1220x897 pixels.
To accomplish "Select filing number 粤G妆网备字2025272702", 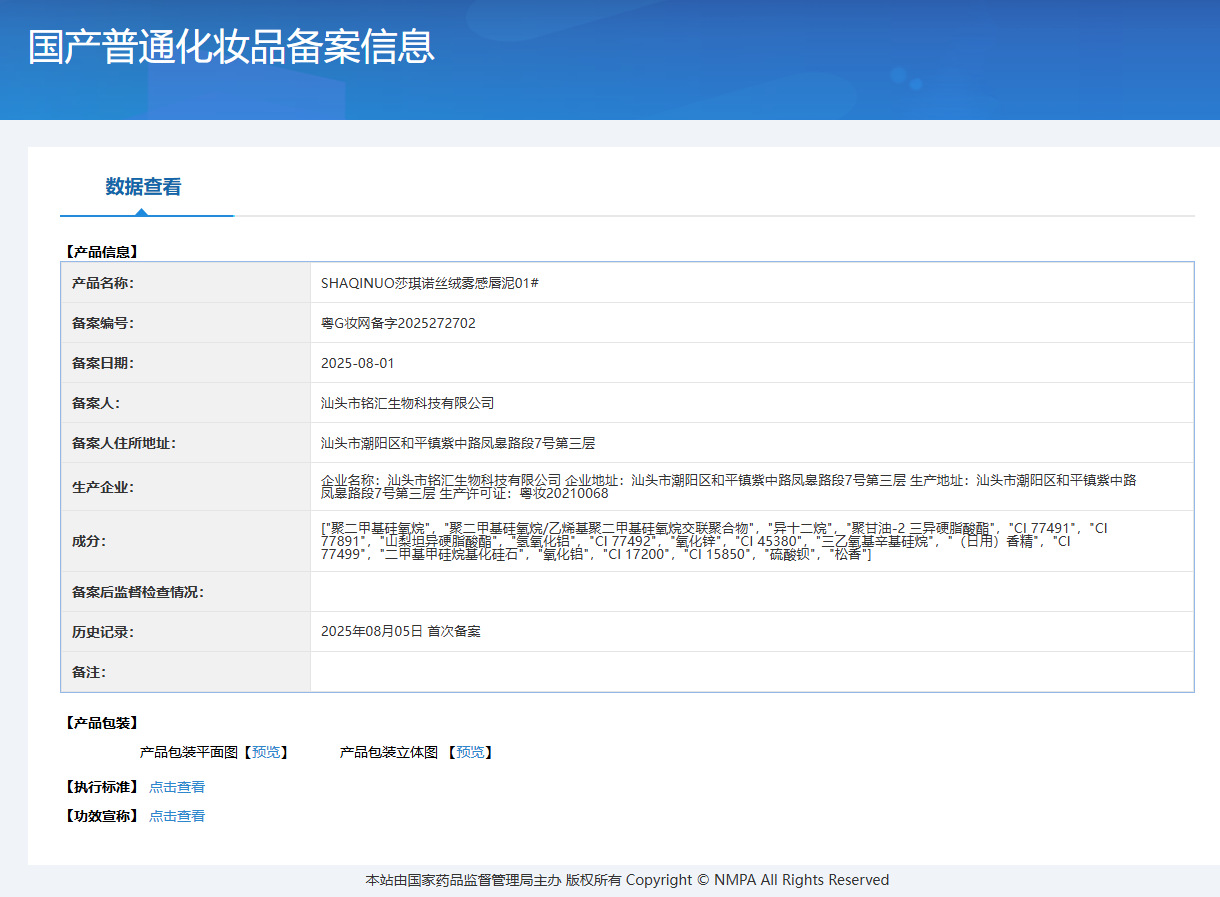I will [398, 323].
